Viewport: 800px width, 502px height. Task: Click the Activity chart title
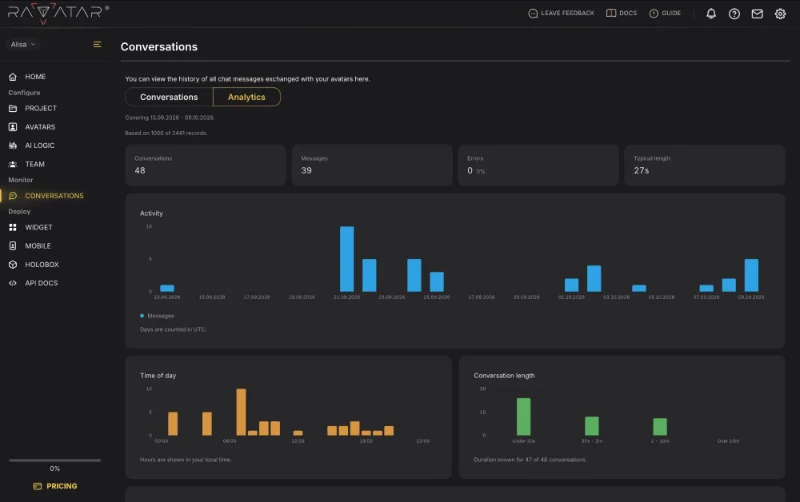point(152,213)
